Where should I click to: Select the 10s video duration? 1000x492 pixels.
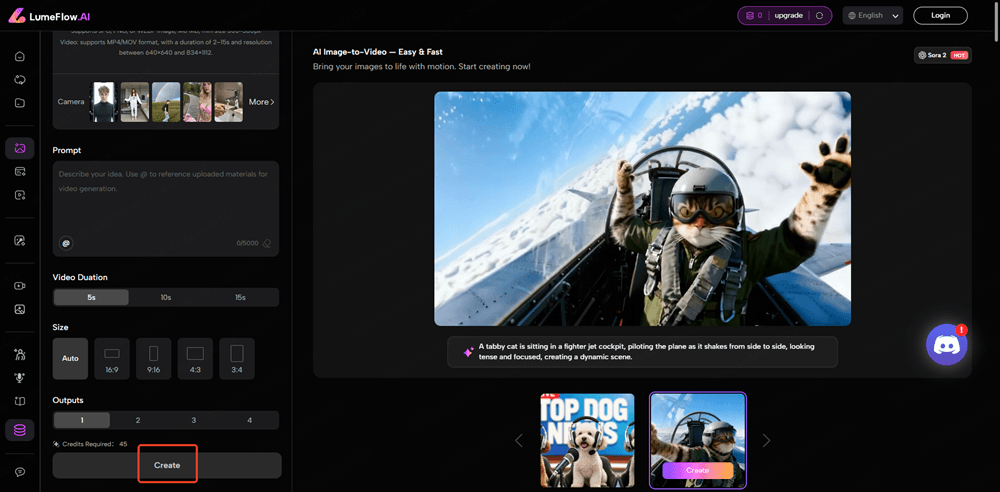pos(166,298)
